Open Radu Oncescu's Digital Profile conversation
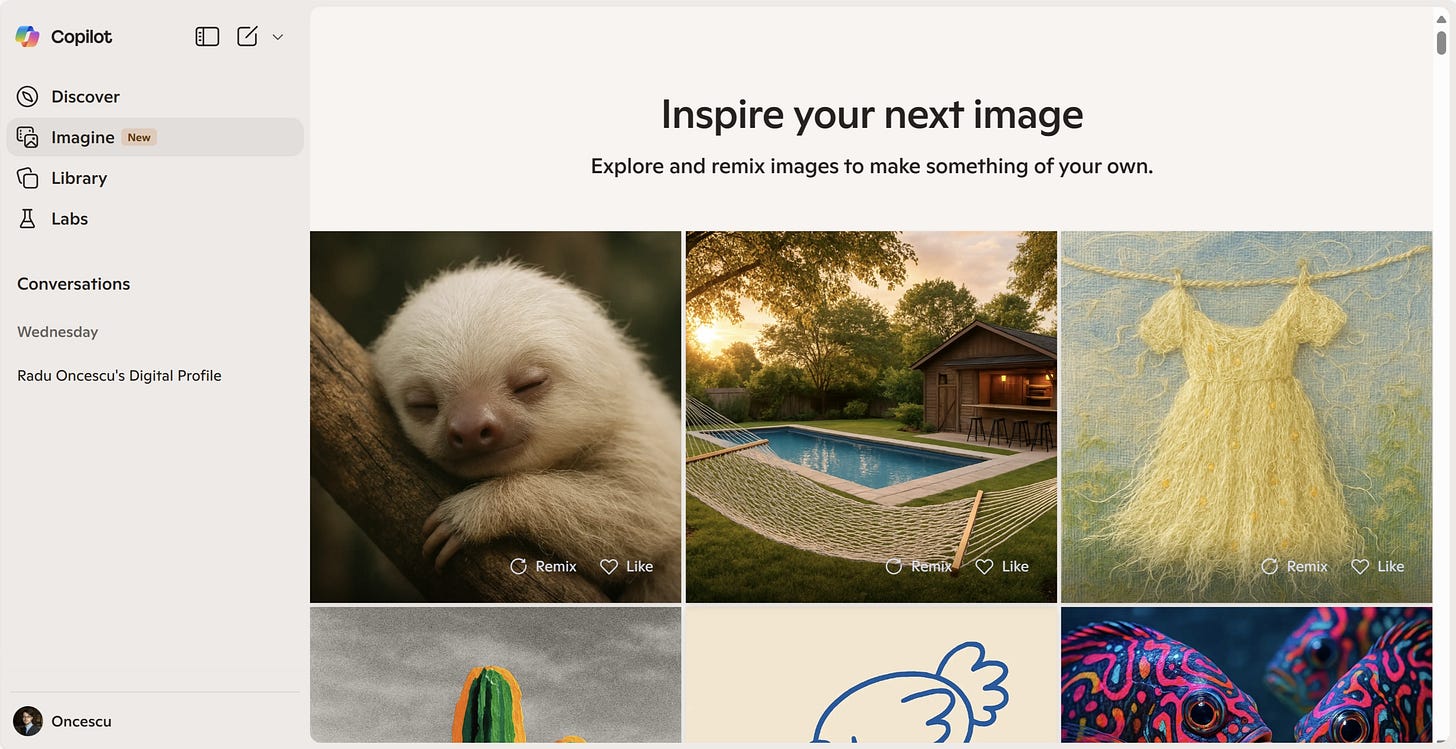This screenshot has width=1456, height=749. click(119, 376)
